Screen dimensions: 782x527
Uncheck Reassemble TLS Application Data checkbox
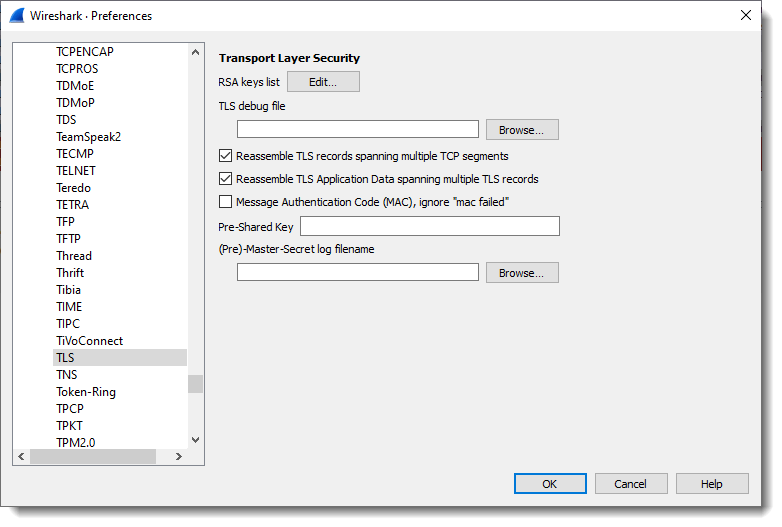[x=225, y=179]
